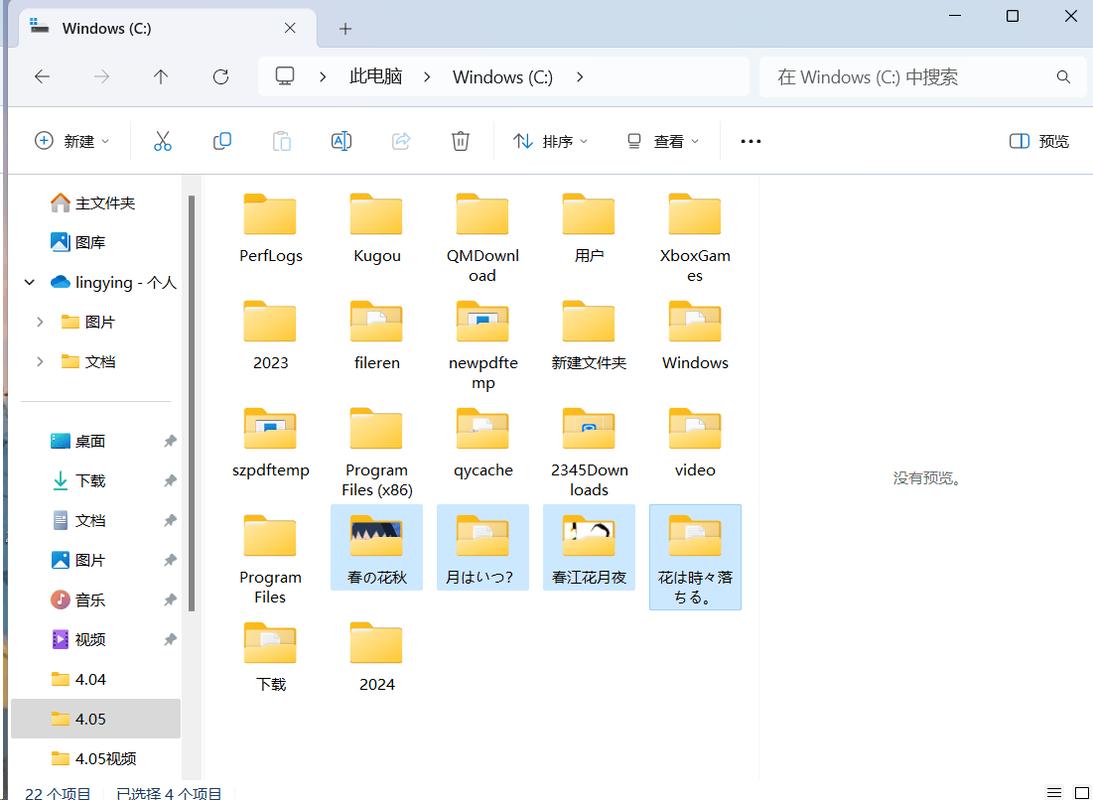This screenshot has height=800, width=1093.
Task: Click the Copy icon in toolbar
Action: point(222,141)
